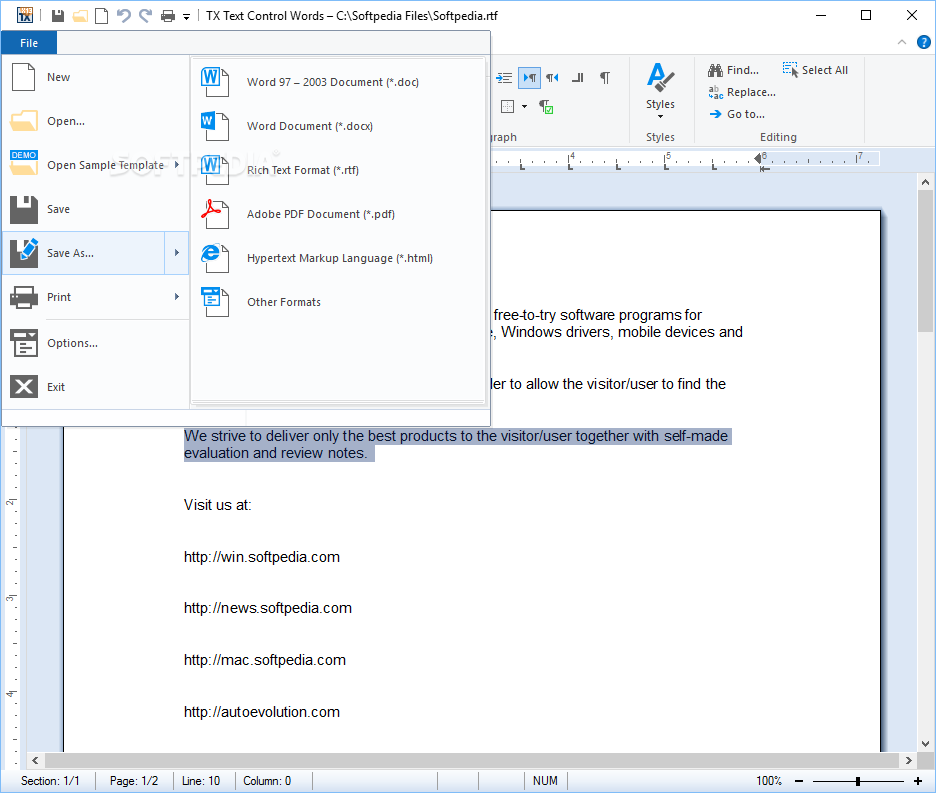The height and width of the screenshot is (793, 936).
Task: Click the New document icon in title bar
Action: (101, 16)
